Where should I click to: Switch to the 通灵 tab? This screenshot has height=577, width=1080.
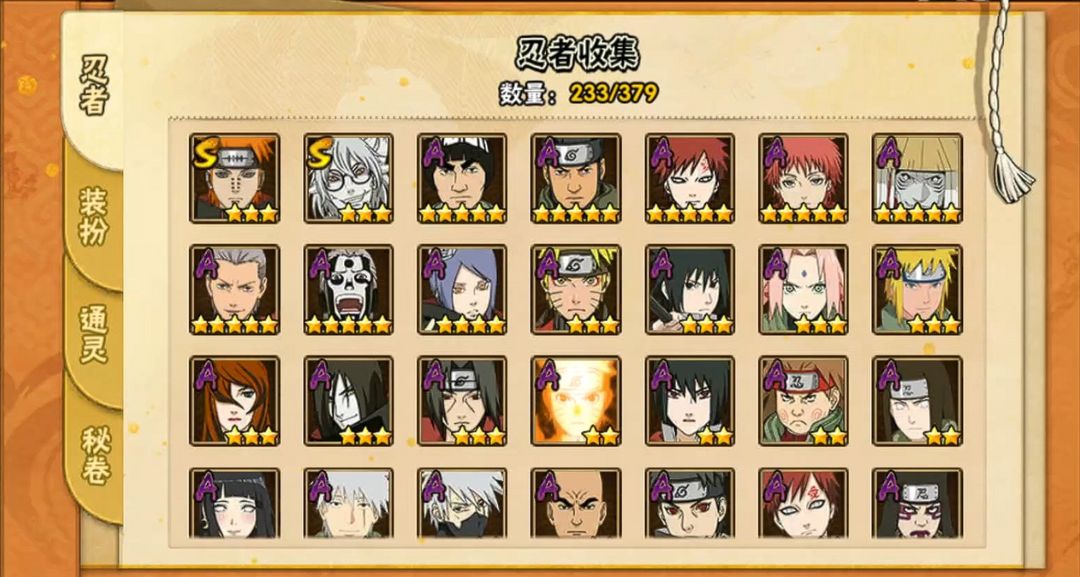pyautogui.click(x=94, y=334)
